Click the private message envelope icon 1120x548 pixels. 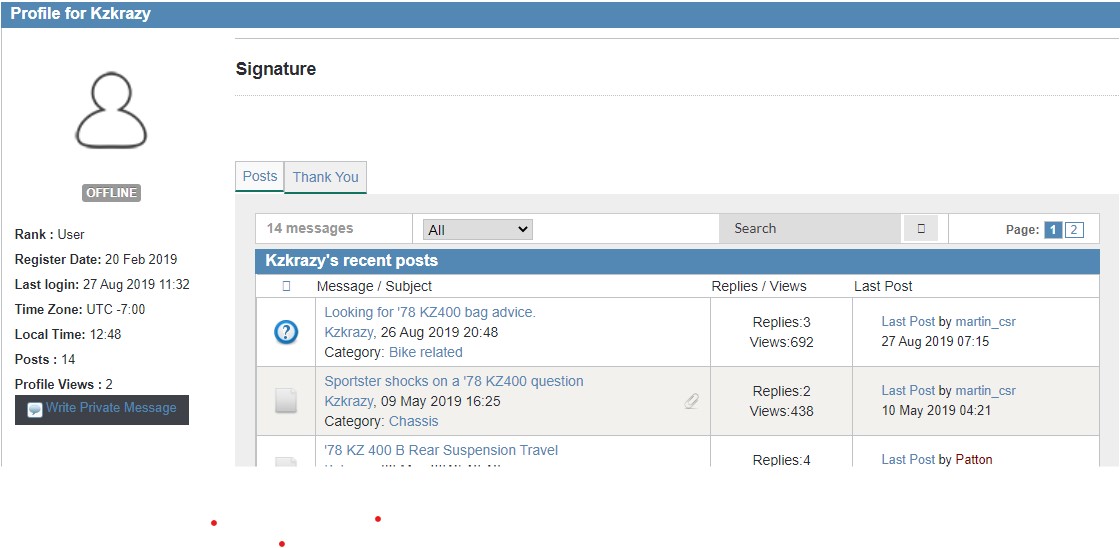(x=35, y=410)
